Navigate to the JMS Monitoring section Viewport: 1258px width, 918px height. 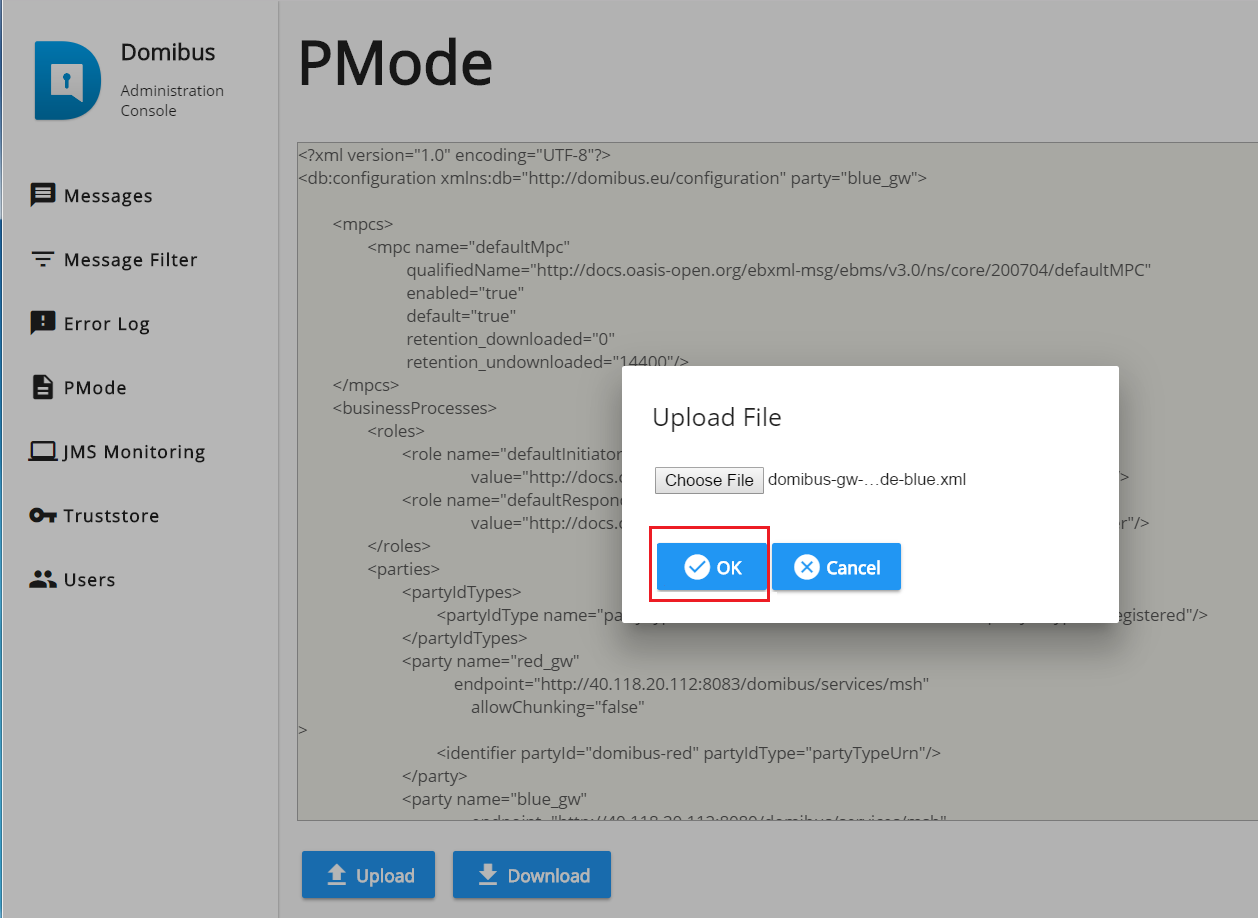click(x=134, y=452)
